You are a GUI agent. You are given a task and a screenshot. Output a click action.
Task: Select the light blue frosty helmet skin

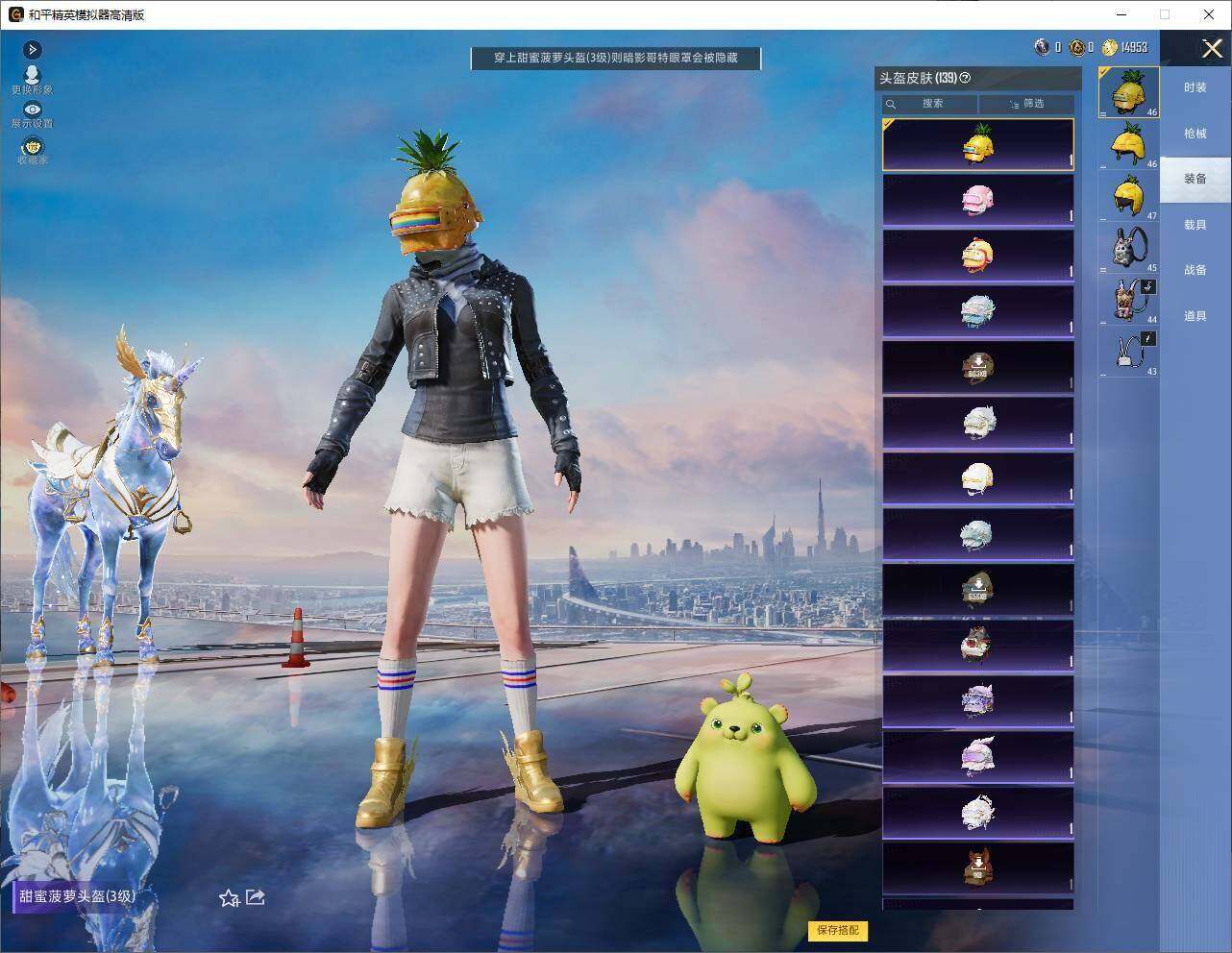click(978, 312)
